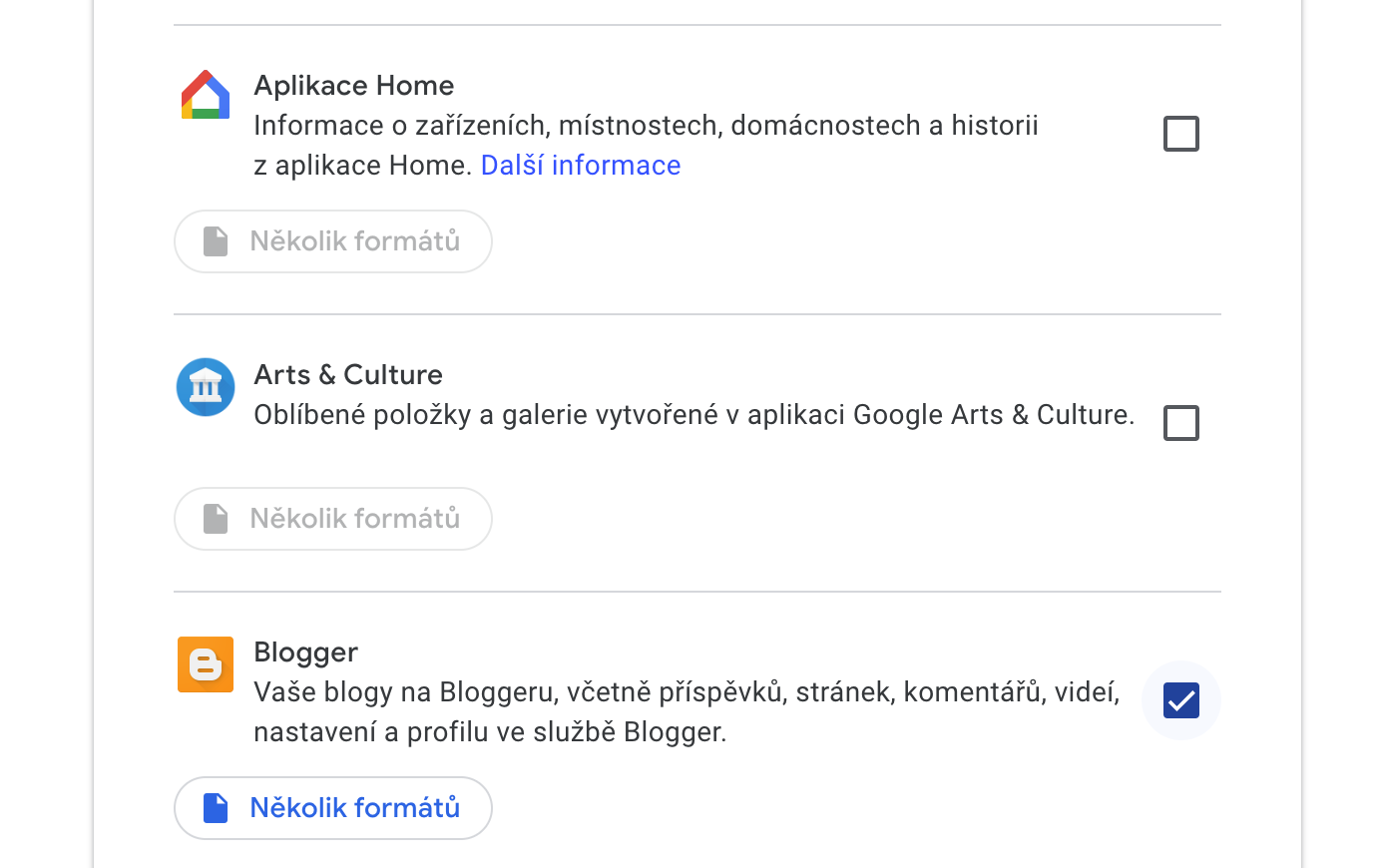
Task: Open Arts & Culture's "Několik formátů" format options
Action: pyautogui.click(x=354, y=519)
